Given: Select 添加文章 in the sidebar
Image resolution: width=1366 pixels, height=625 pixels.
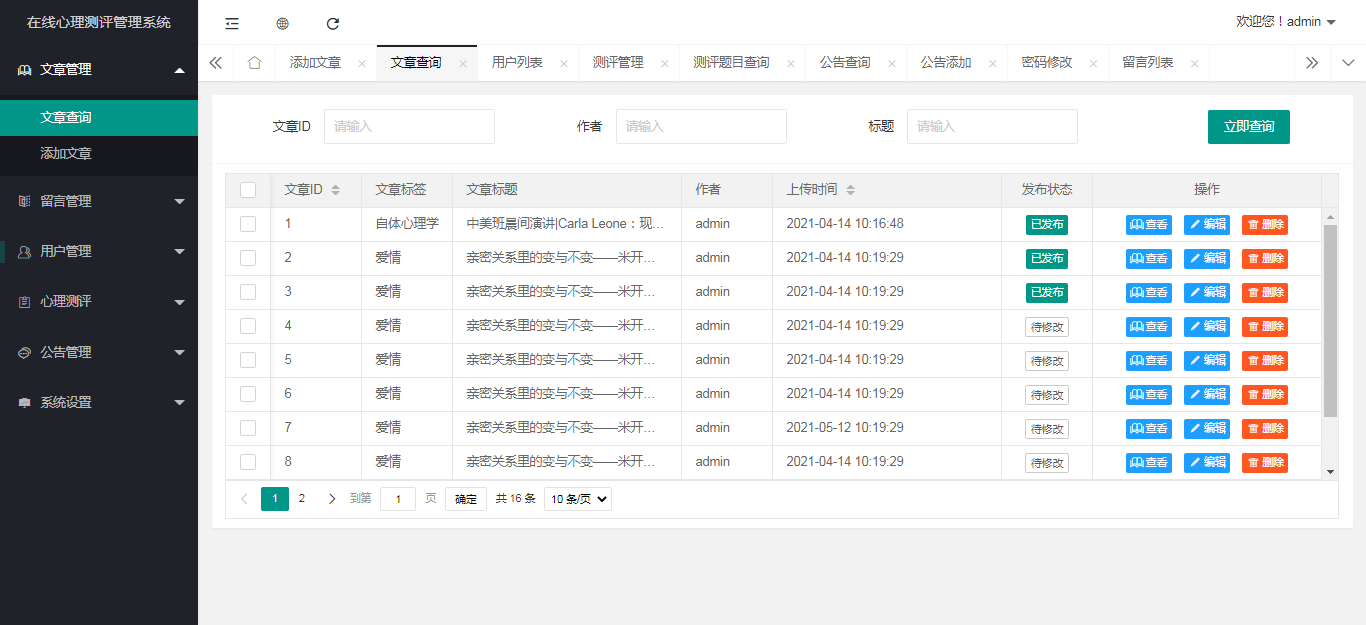Looking at the screenshot, I should coord(66,154).
